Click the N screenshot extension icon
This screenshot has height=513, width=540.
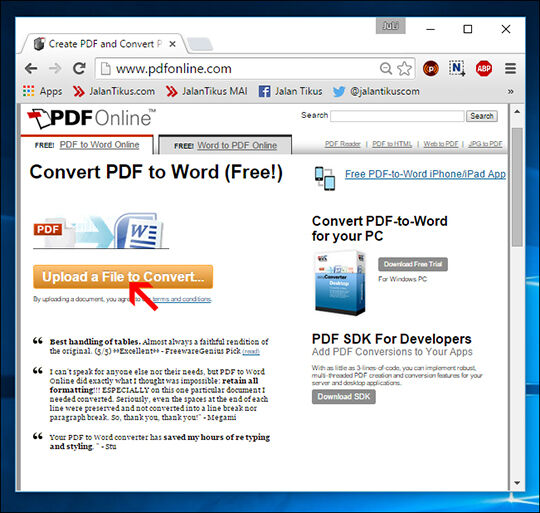(x=457, y=69)
